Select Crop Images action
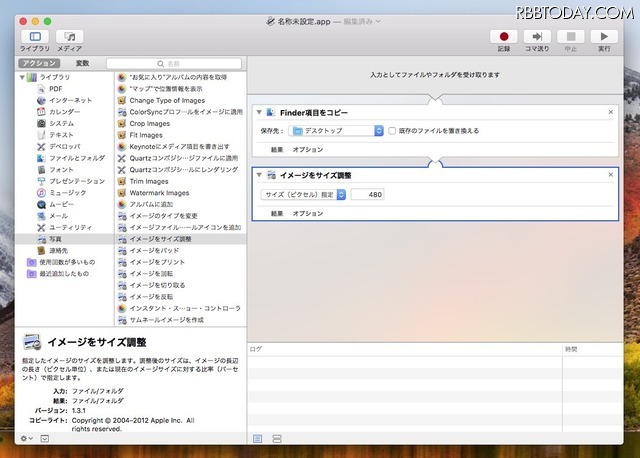This screenshot has height=458, width=640. 149,123
